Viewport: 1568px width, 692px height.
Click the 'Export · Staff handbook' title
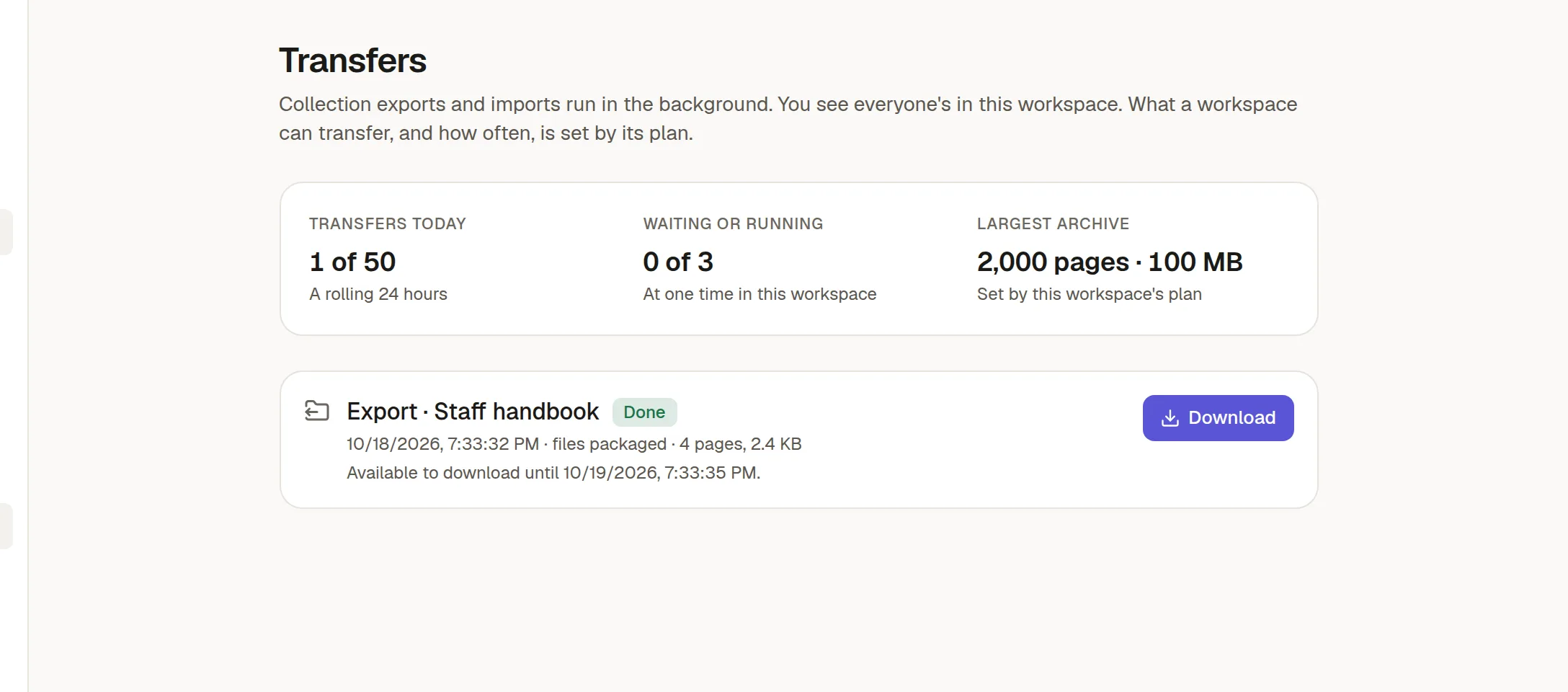pos(473,412)
